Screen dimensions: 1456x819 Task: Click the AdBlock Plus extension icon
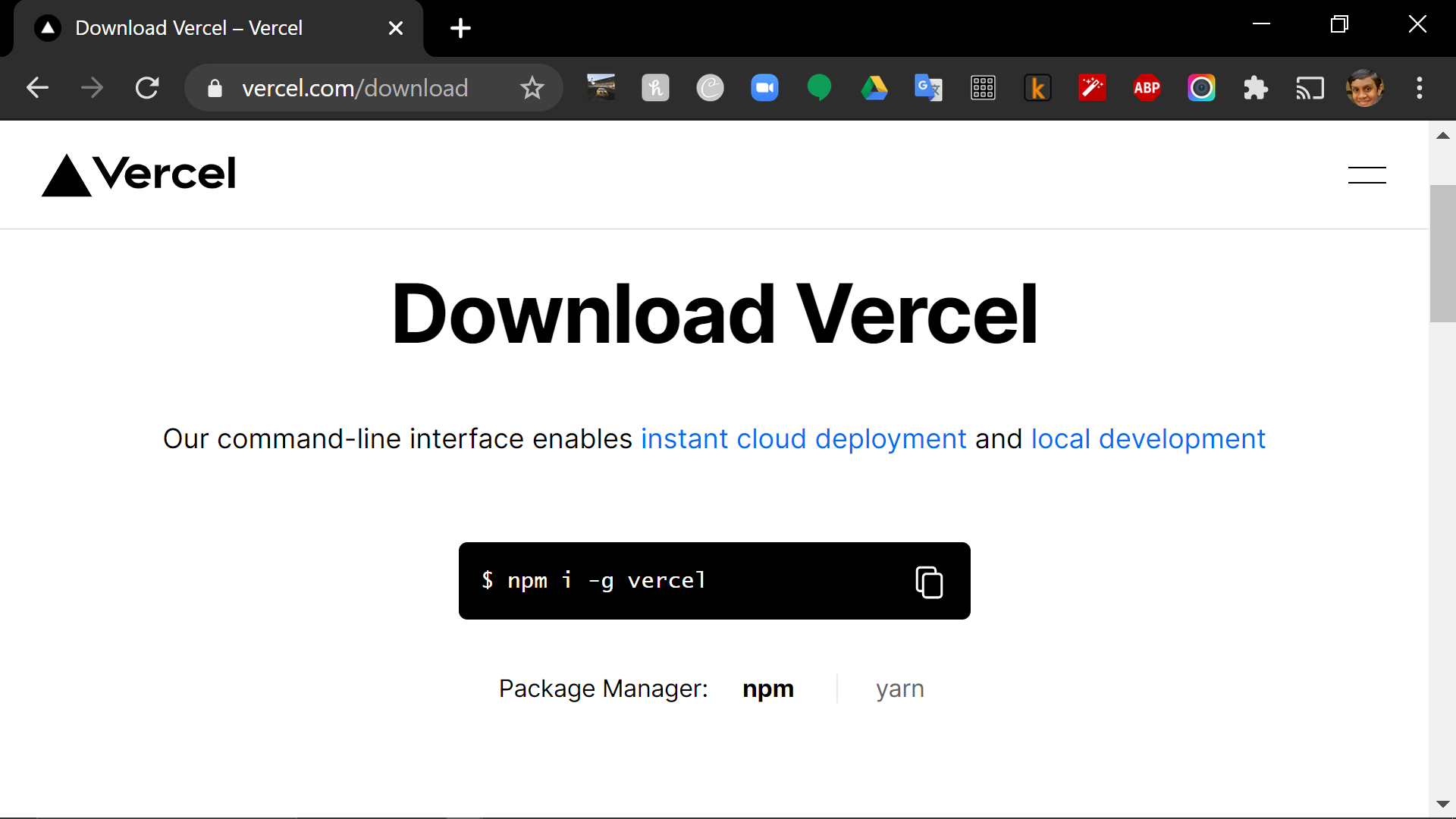[x=1147, y=88]
